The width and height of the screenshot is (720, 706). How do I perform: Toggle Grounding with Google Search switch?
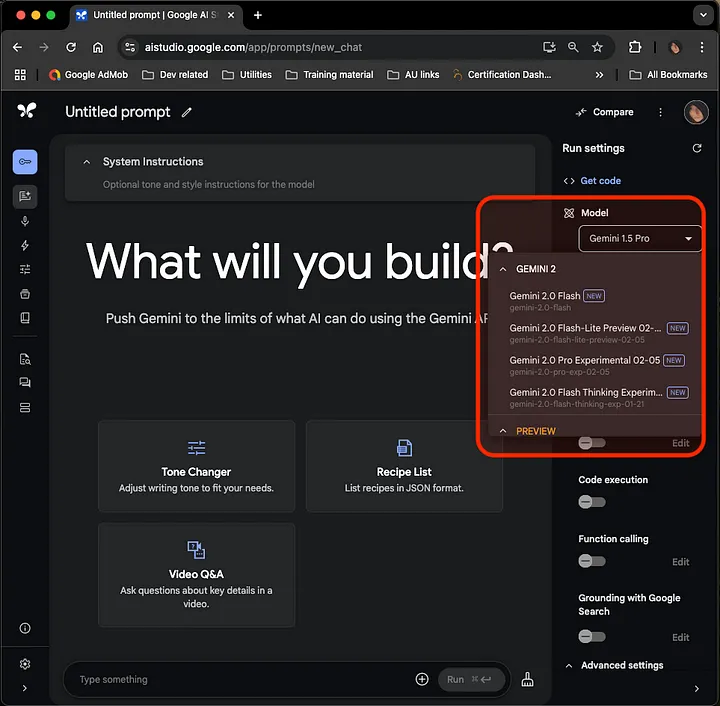592,636
